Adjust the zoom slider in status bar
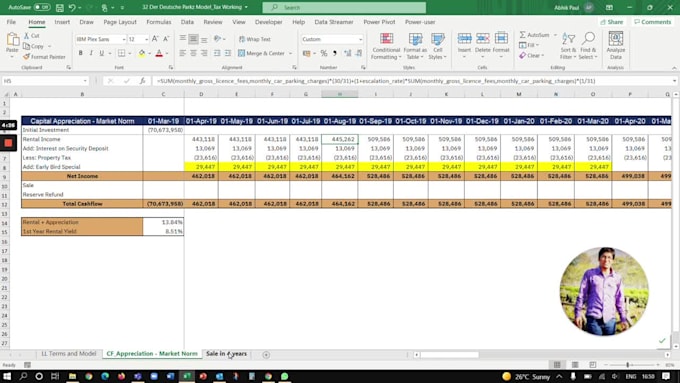 click(x=628, y=365)
